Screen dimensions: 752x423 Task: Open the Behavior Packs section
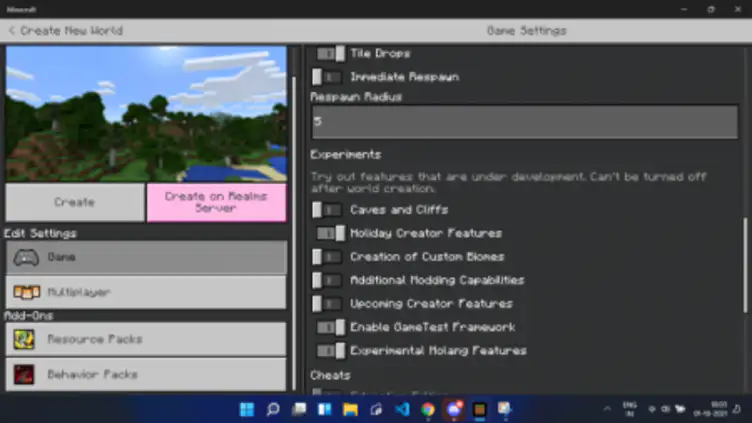146,375
